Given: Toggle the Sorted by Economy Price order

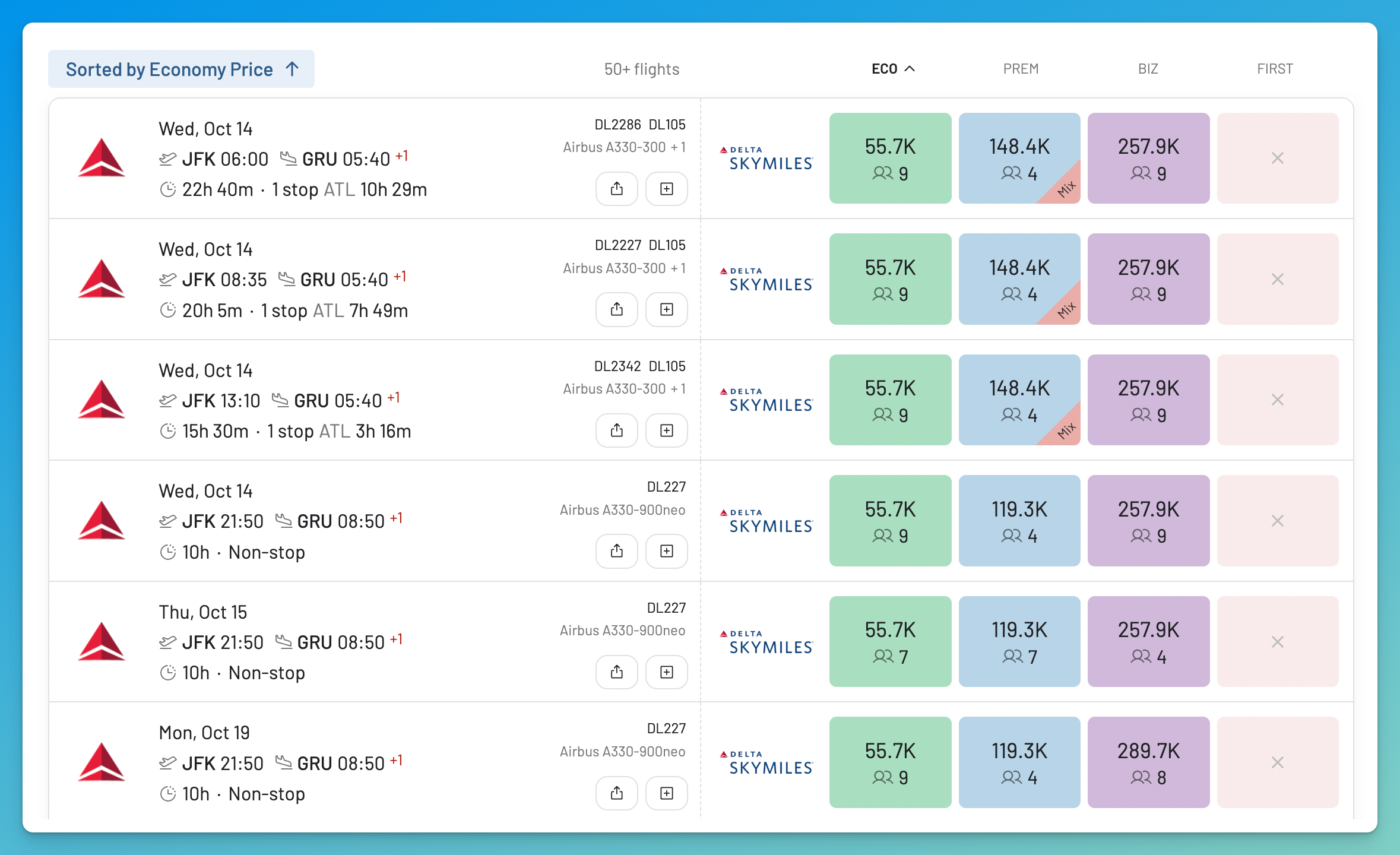Looking at the screenshot, I should click(181, 69).
